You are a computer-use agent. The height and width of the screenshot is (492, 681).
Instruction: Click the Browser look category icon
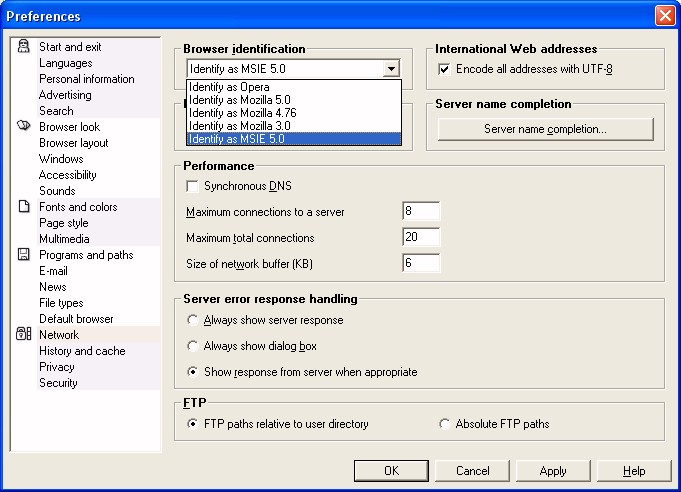(23, 126)
